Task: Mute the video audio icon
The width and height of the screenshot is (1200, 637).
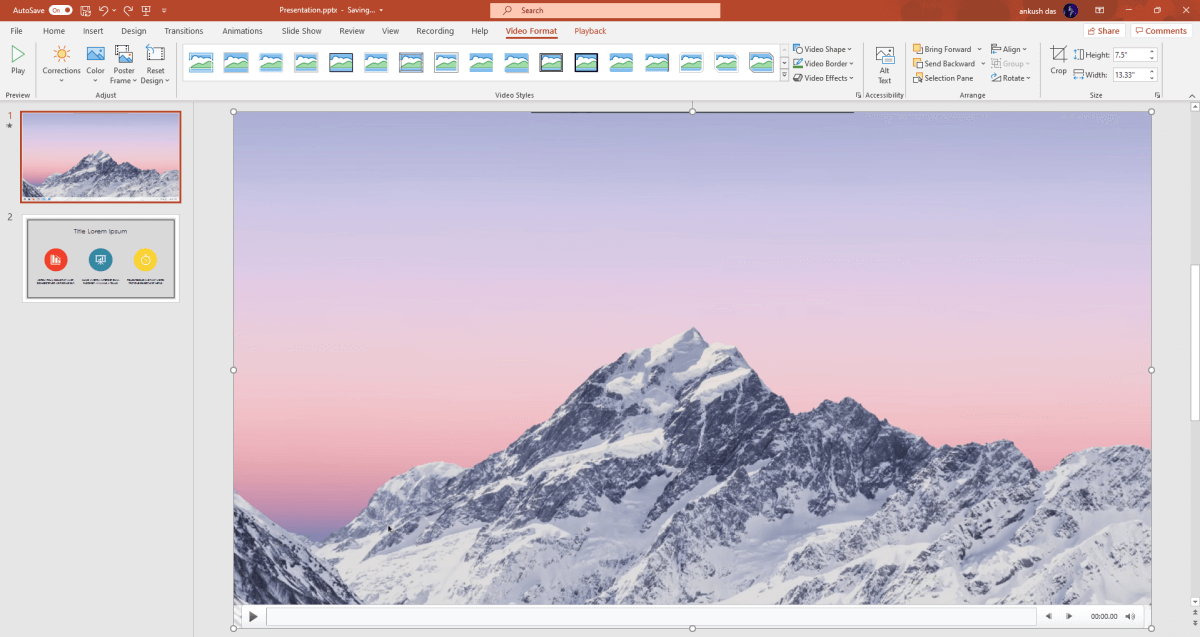Action: point(1129,616)
